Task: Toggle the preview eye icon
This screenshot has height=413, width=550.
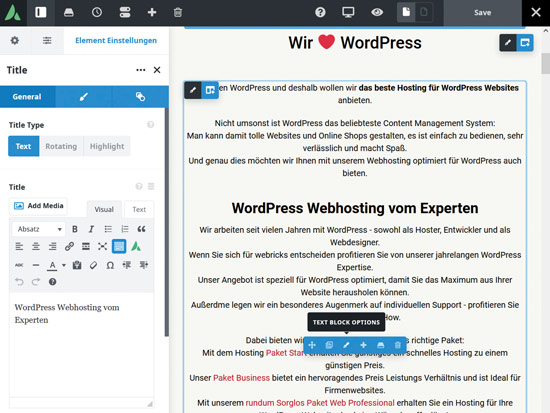Action: (x=377, y=13)
